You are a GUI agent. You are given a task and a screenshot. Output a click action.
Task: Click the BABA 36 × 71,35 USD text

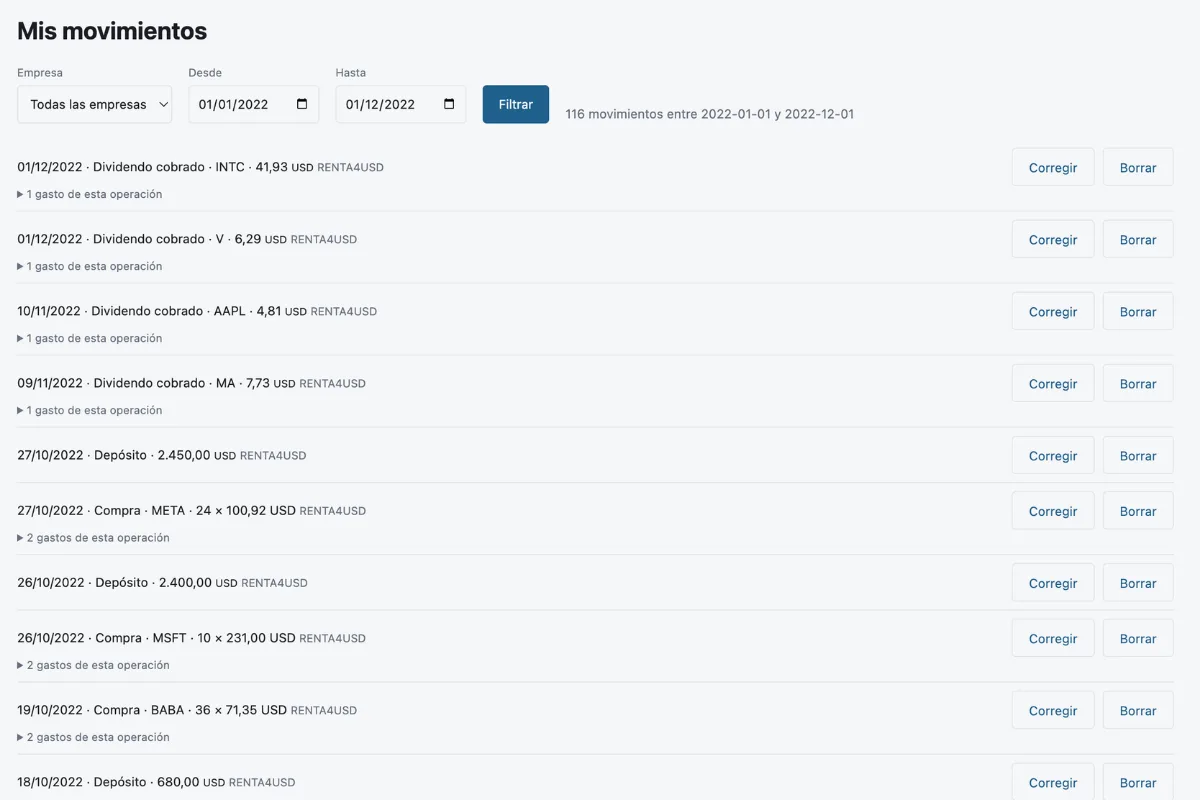pos(187,710)
